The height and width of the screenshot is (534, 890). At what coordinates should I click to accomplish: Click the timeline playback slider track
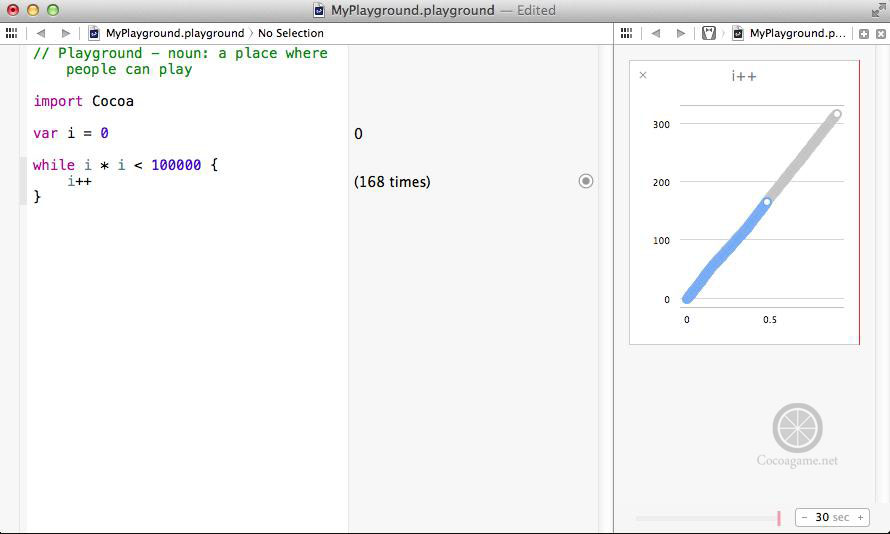(x=706, y=518)
